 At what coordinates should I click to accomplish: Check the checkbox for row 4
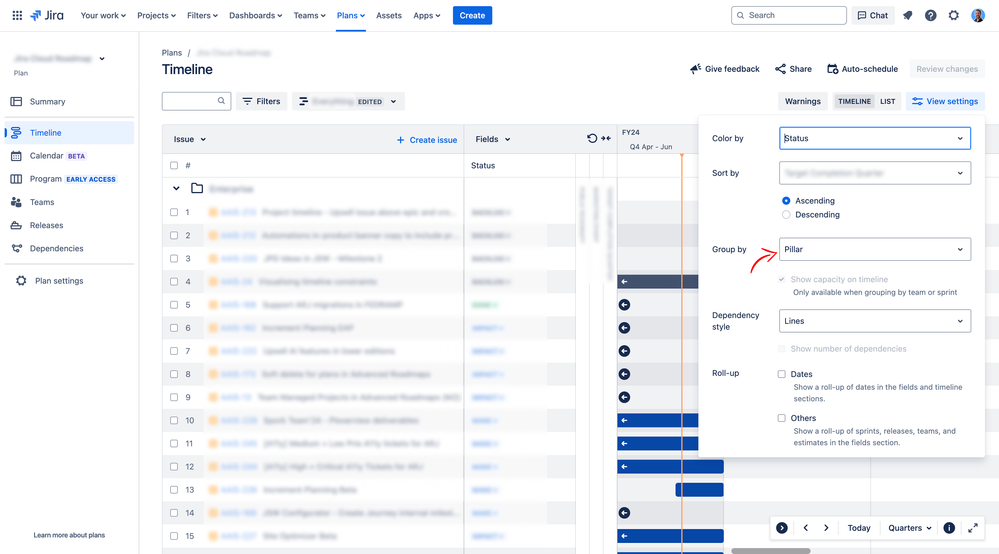tap(174, 281)
